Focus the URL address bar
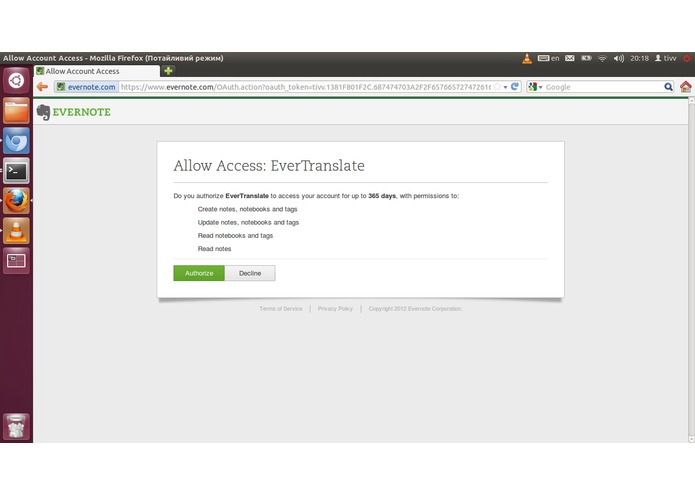Viewport: 695px width, 494px height. pos(305,87)
